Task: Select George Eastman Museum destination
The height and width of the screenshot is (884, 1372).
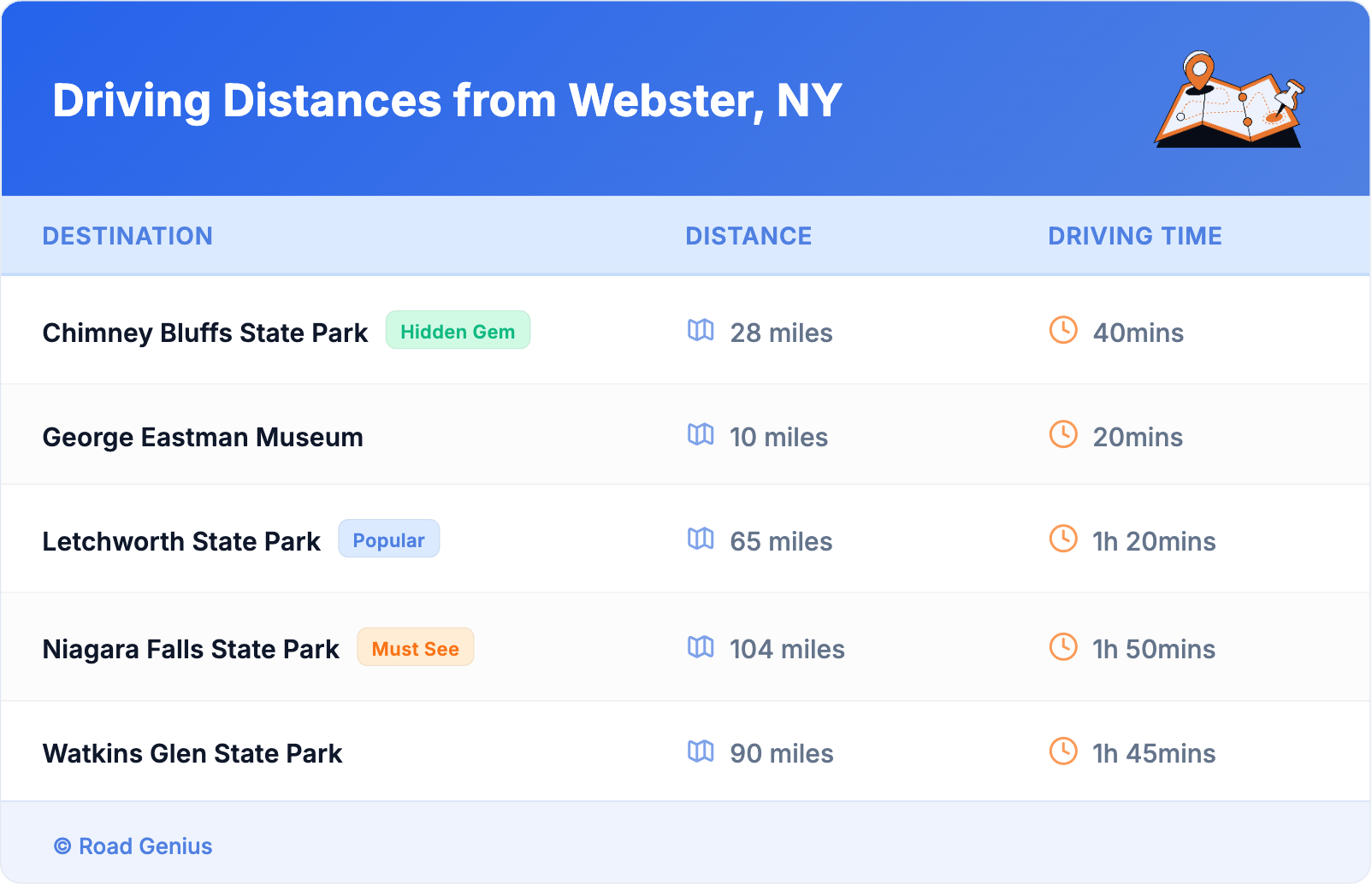Action: (x=203, y=437)
